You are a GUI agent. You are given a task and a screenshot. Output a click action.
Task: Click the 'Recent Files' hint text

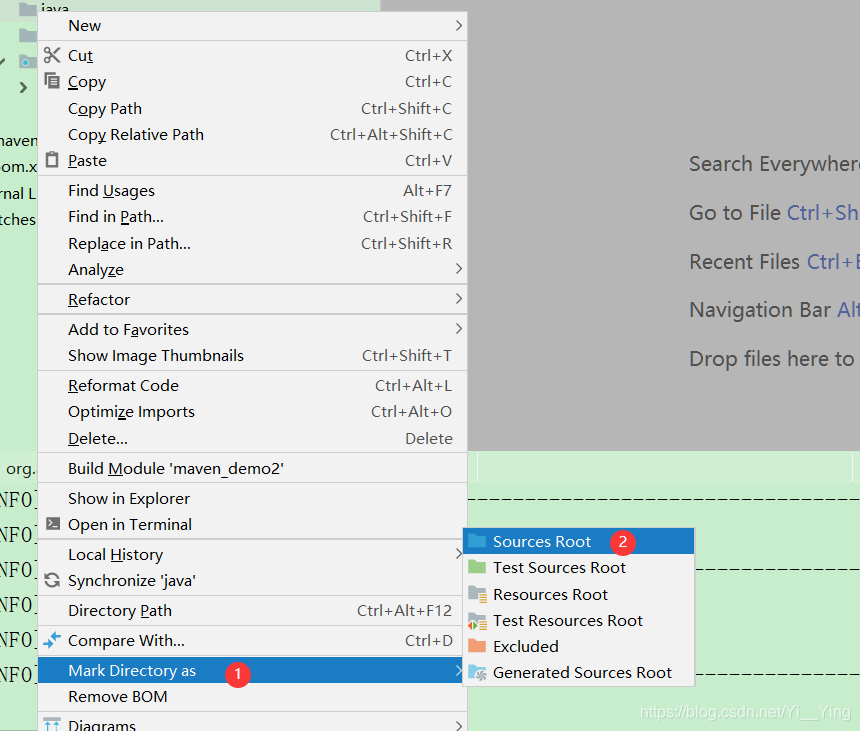744,262
